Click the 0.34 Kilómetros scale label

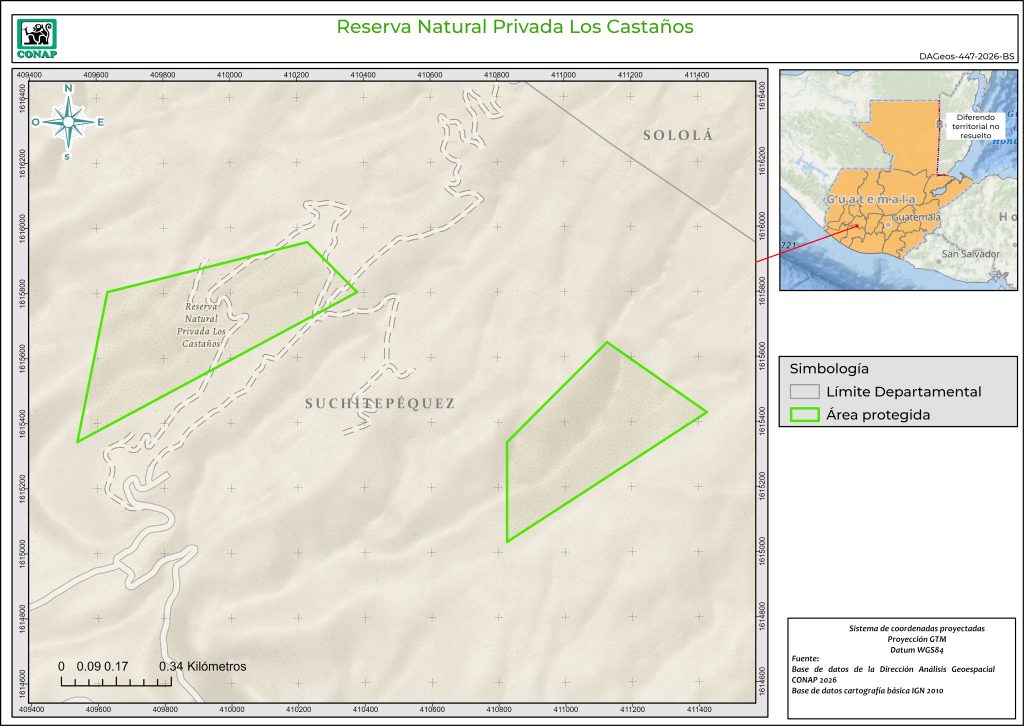202,666
